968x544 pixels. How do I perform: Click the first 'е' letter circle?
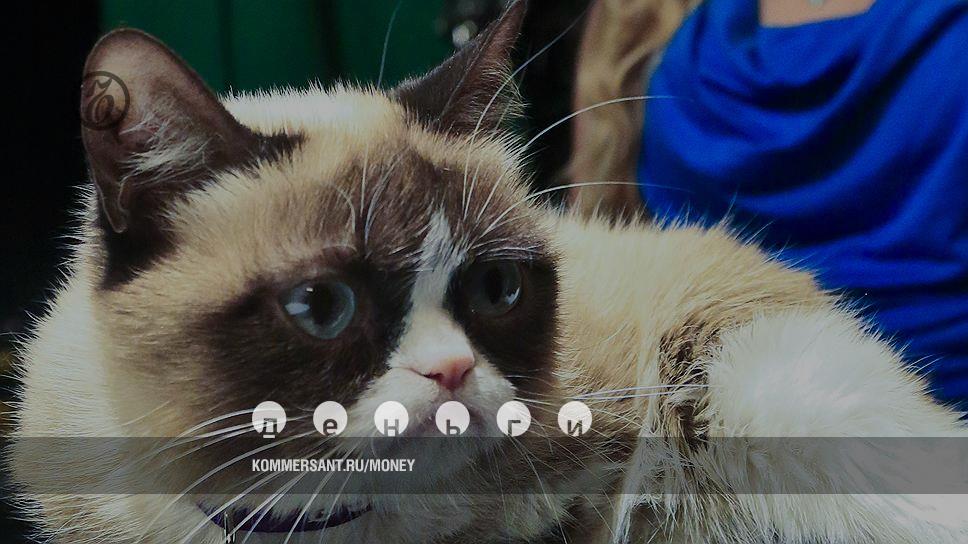330,419
